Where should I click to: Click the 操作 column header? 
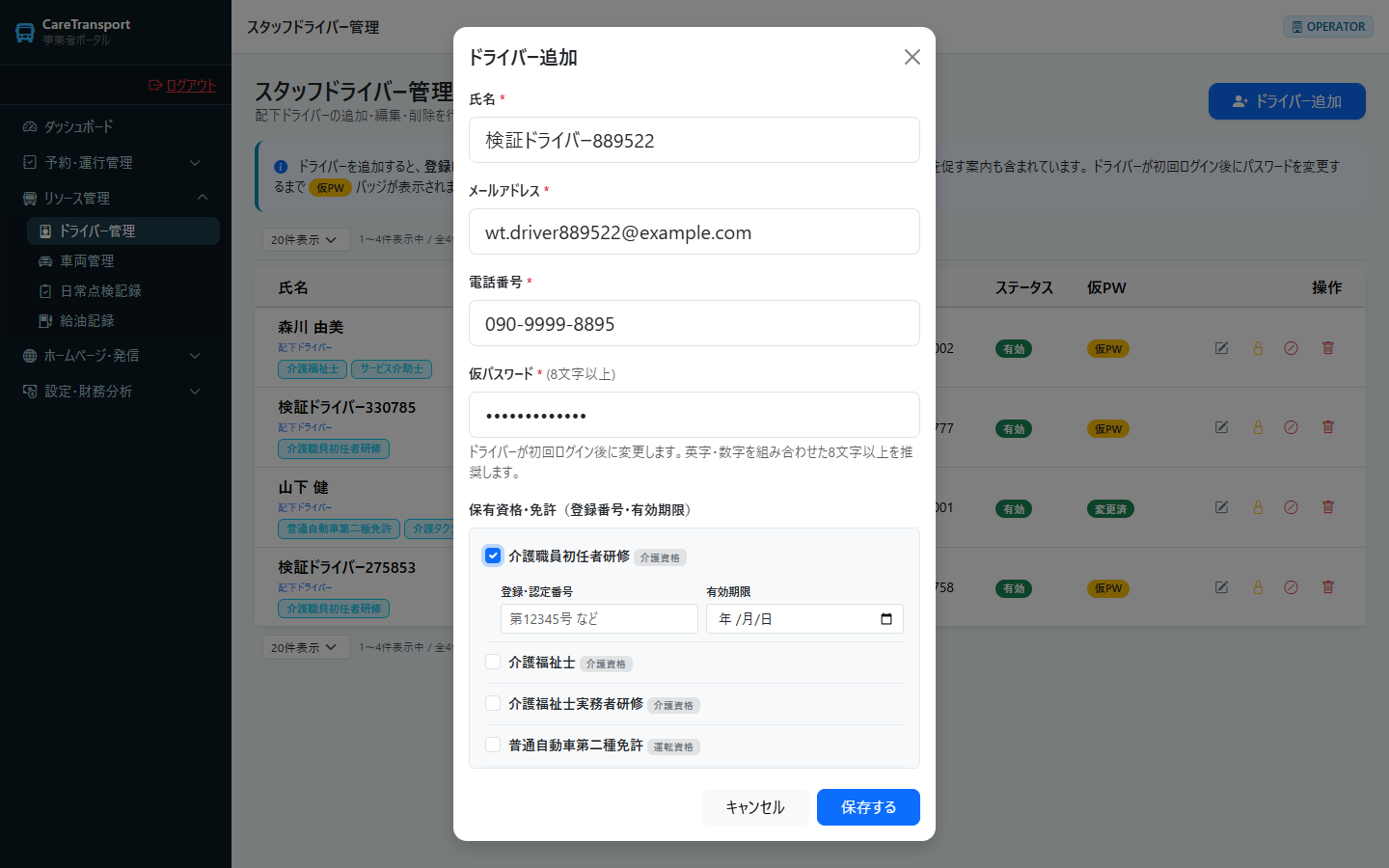[1327, 287]
